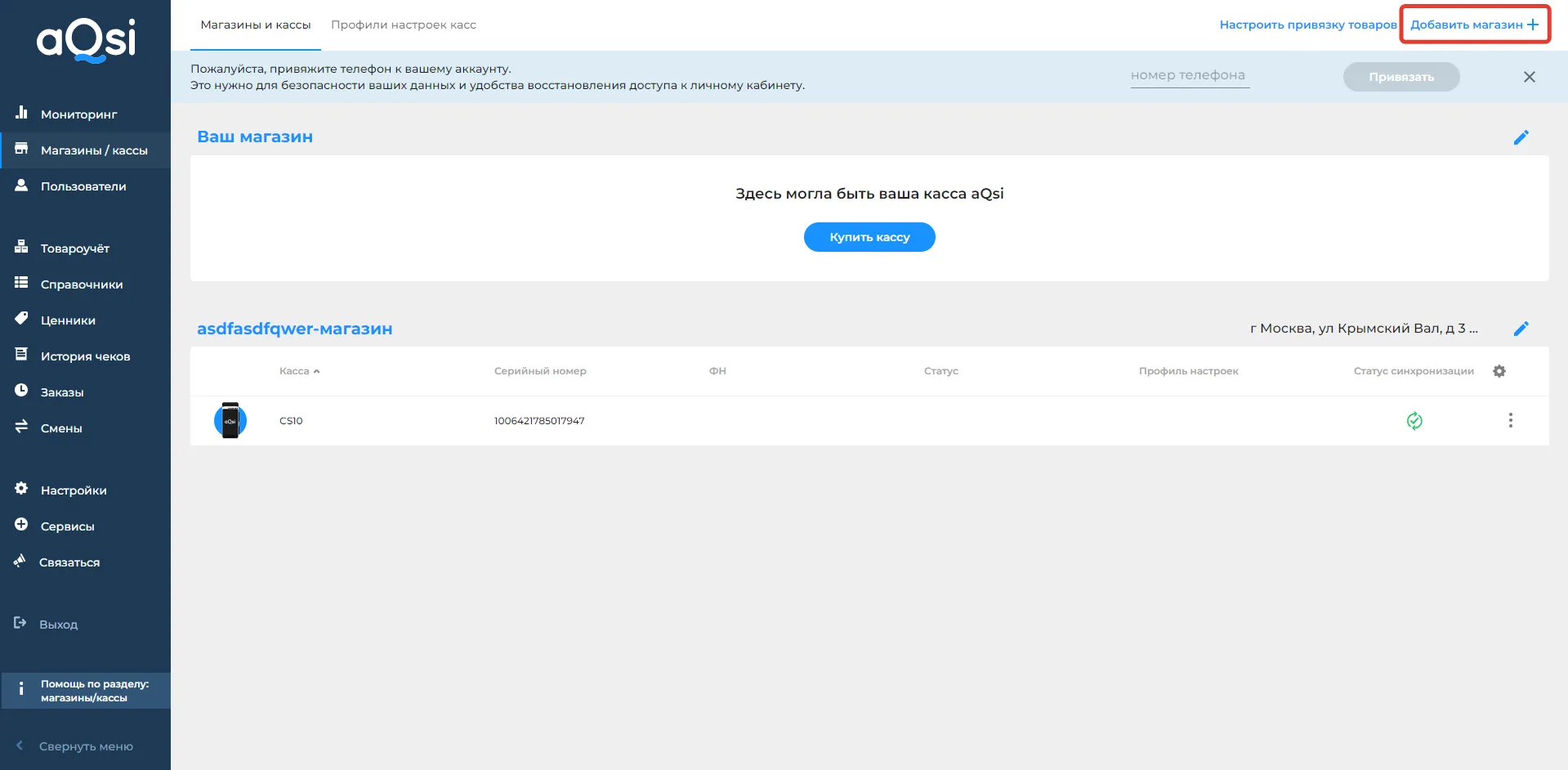Edit the asdfasdfqwer-магазин store with pencil icon
Viewport: 1568px width, 770px height.
point(1521,329)
